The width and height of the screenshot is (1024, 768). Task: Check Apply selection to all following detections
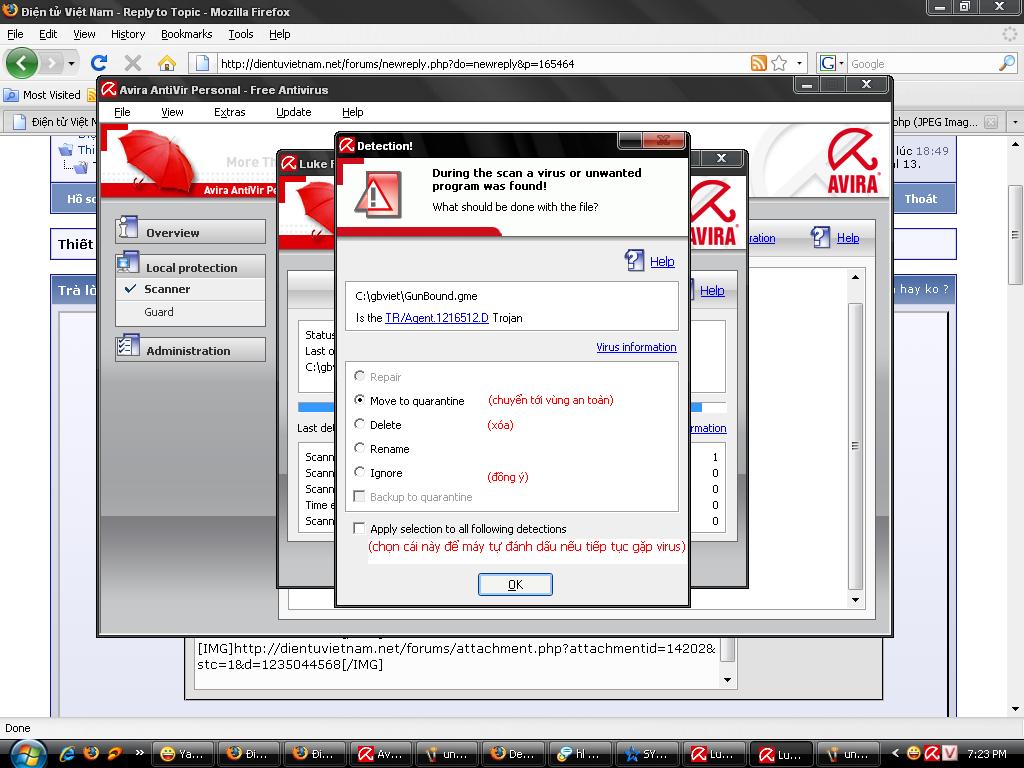(x=359, y=528)
